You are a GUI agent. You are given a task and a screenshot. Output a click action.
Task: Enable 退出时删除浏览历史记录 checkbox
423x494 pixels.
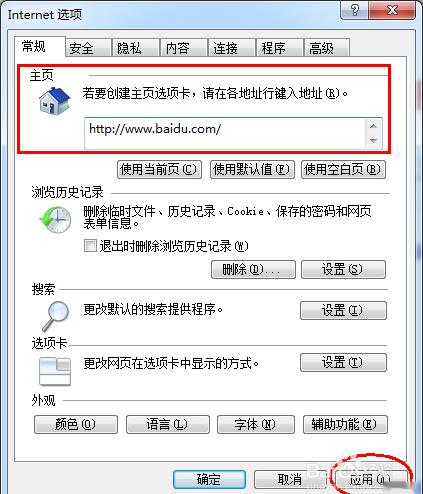pos(90,246)
